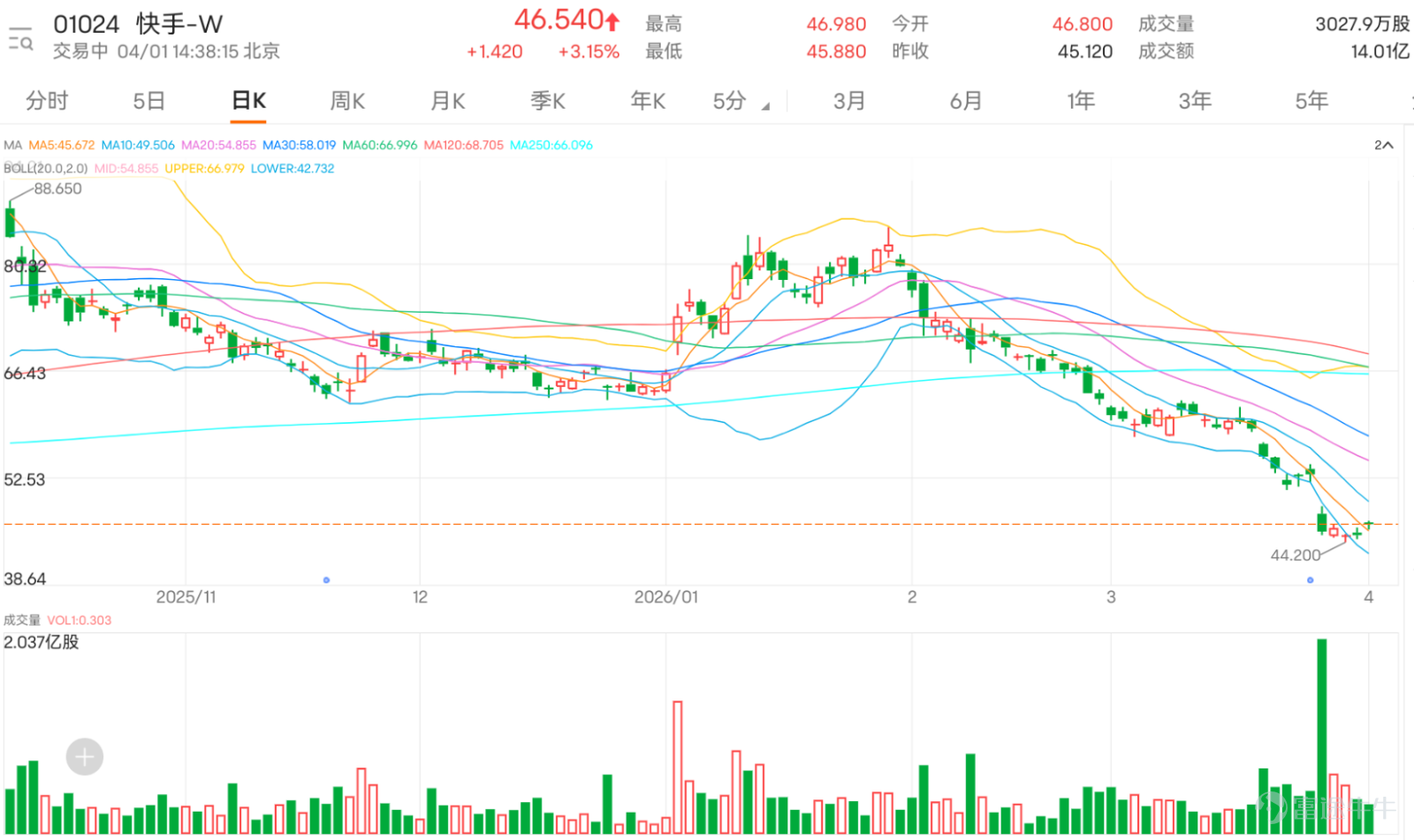1414x840 pixels.
Task: Click the 成交额 value 14.01亿
Action: tap(1380, 51)
